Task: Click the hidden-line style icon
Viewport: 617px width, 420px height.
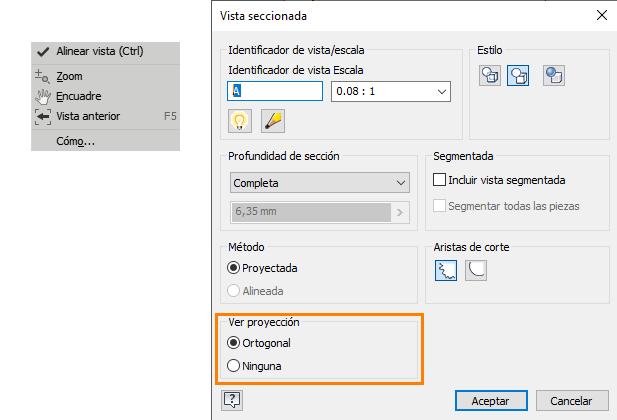Action: point(490,76)
